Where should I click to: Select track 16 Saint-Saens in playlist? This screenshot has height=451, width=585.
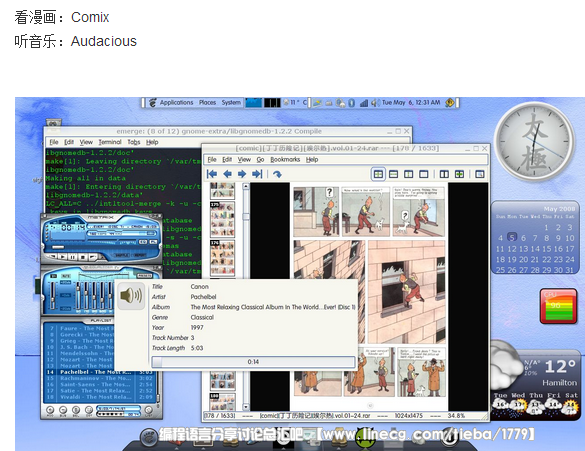(99, 385)
